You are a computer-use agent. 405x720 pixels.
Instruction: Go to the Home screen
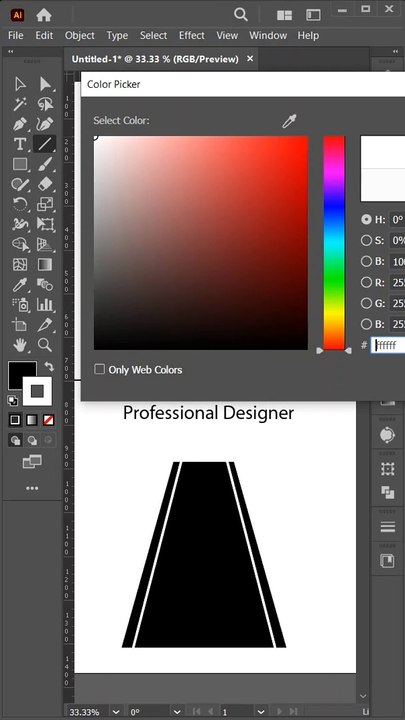(x=44, y=15)
